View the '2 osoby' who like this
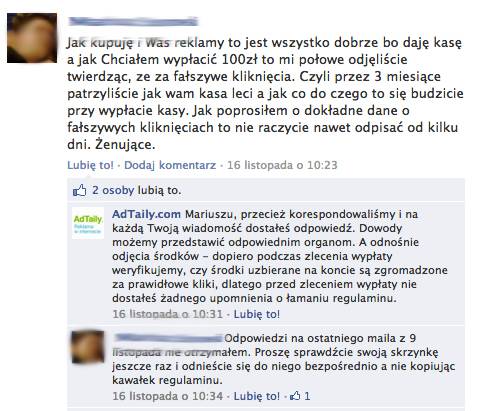495x411 pixels. click(113, 190)
